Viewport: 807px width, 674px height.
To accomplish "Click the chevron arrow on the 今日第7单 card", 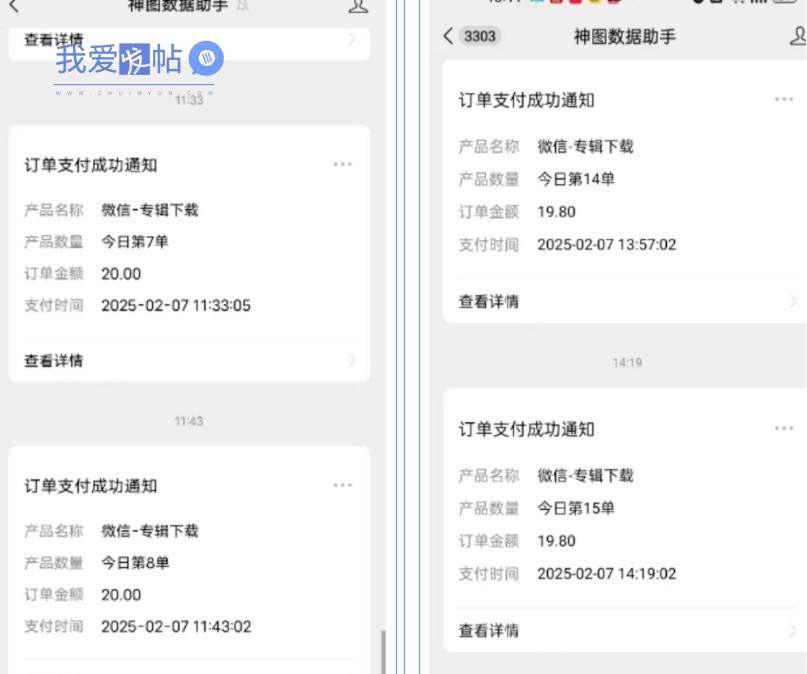I will click(352, 360).
